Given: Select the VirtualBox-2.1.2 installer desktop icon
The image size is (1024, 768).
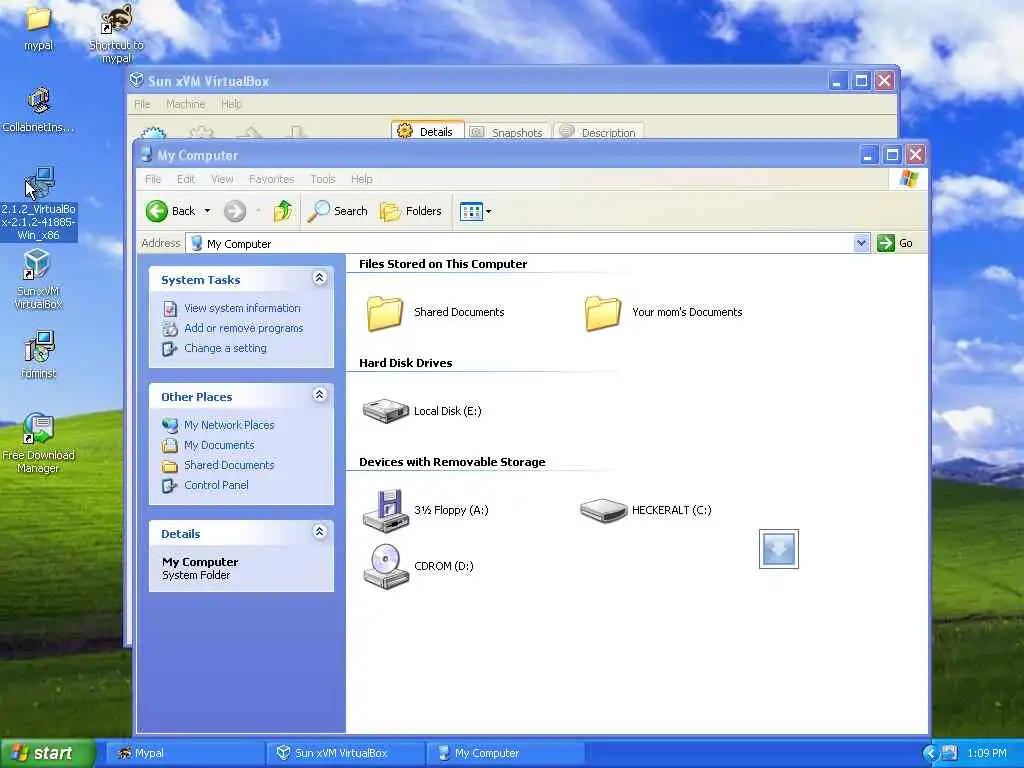Looking at the screenshot, I should (x=39, y=204).
